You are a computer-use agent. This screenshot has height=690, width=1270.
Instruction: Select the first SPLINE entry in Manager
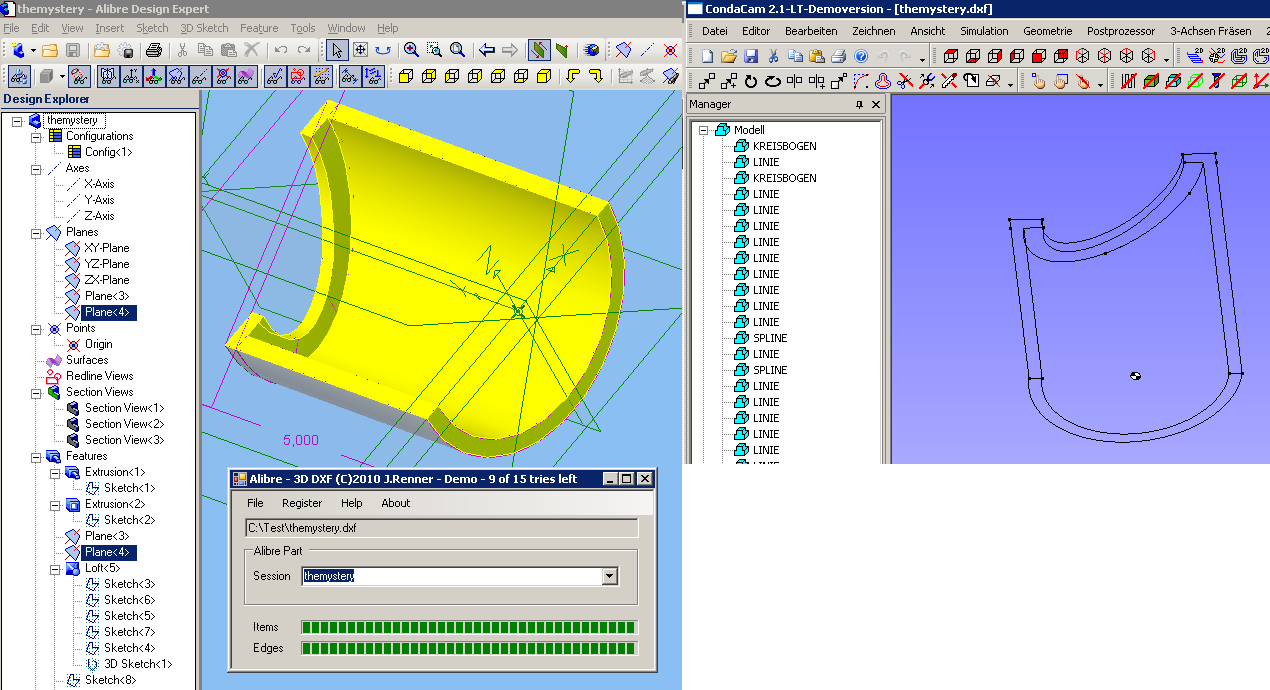[x=770, y=338]
